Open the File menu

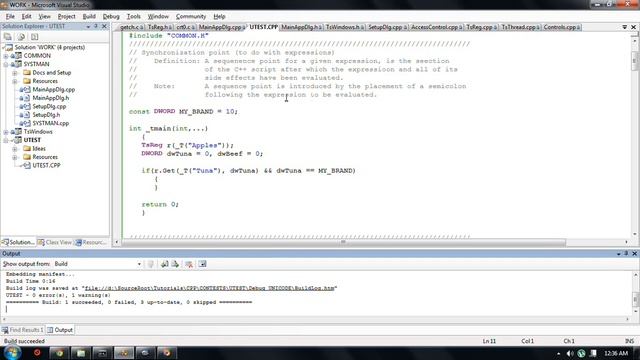coord(10,16)
